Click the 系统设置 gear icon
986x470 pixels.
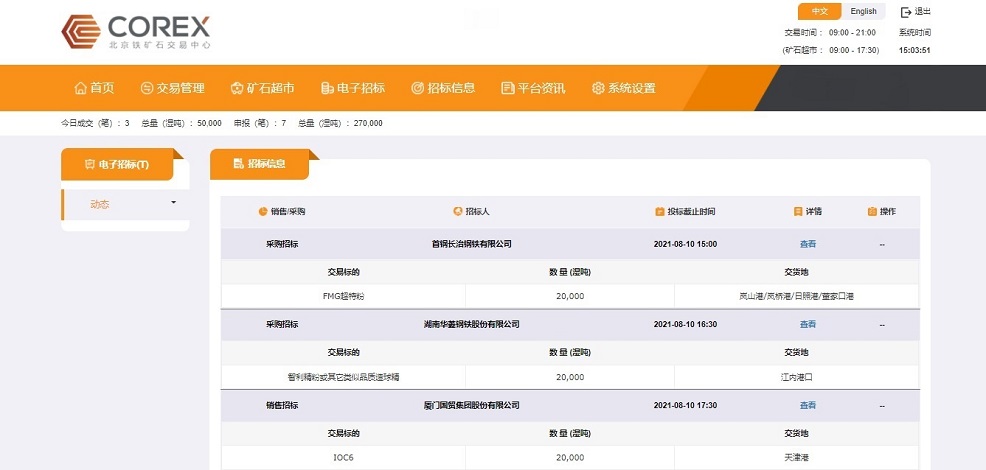pyautogui.click(x=598, y=88)
